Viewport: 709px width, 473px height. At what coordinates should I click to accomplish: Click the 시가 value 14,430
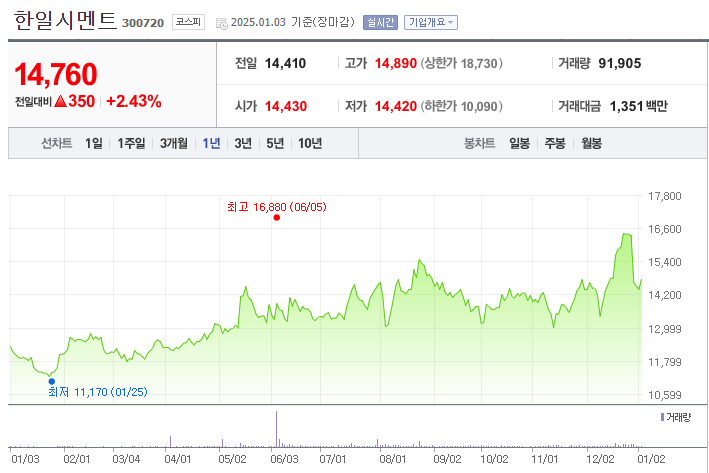click(x=286, y=106)
